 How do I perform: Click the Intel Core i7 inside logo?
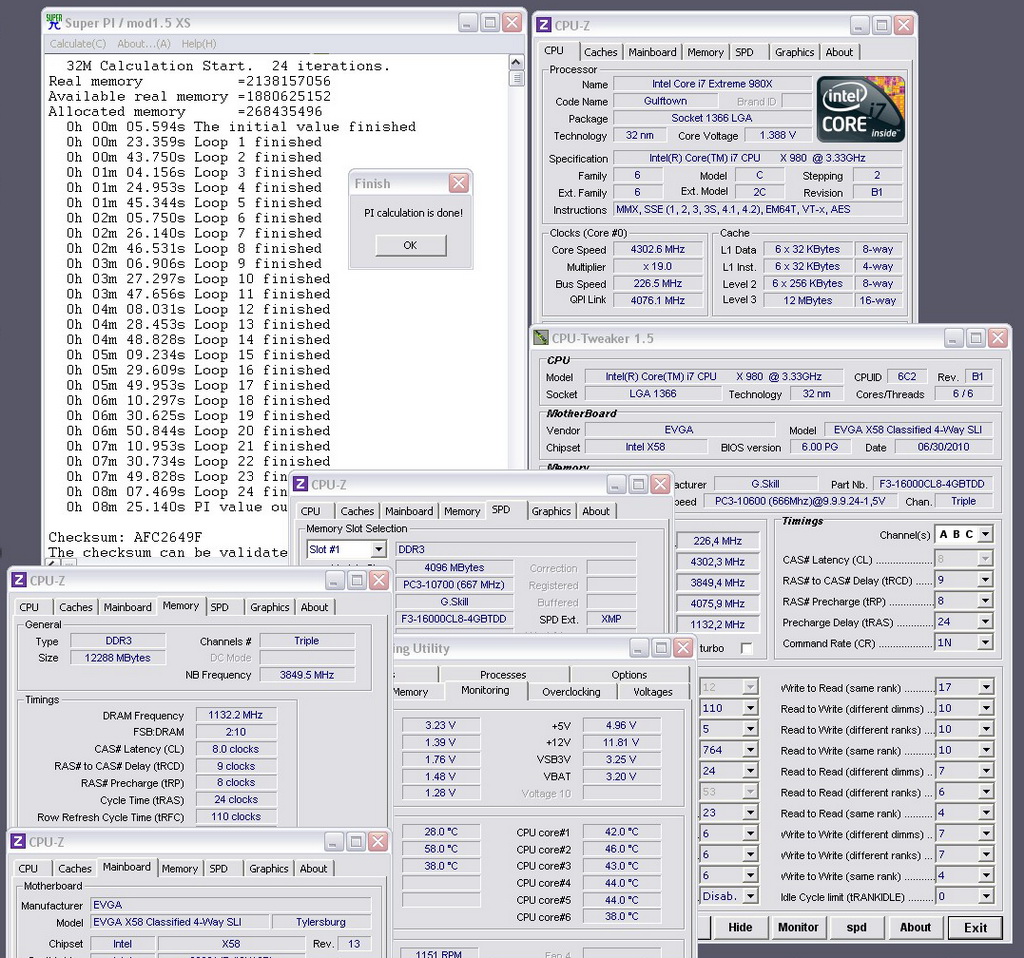click(861, 109)
